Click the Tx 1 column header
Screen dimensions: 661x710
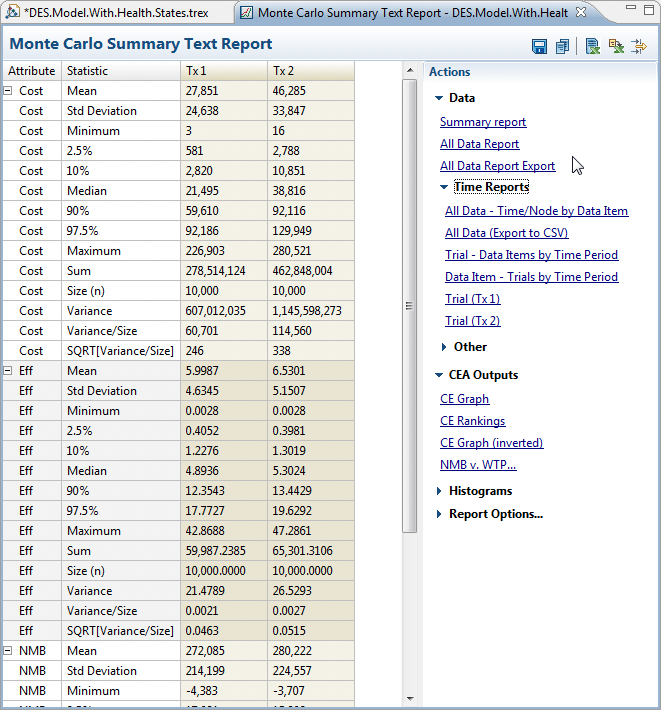tap(224, 71)
